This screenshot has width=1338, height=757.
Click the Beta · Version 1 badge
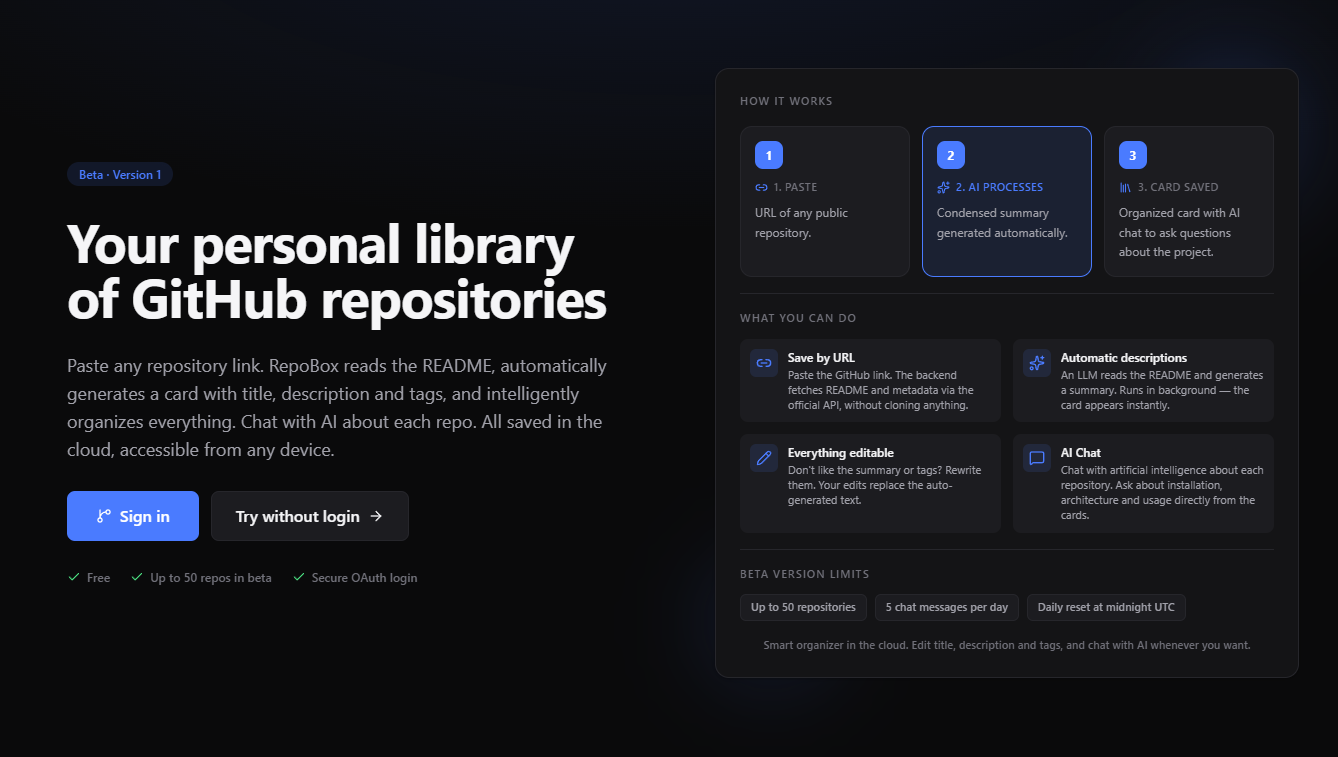tap(120, 174)
